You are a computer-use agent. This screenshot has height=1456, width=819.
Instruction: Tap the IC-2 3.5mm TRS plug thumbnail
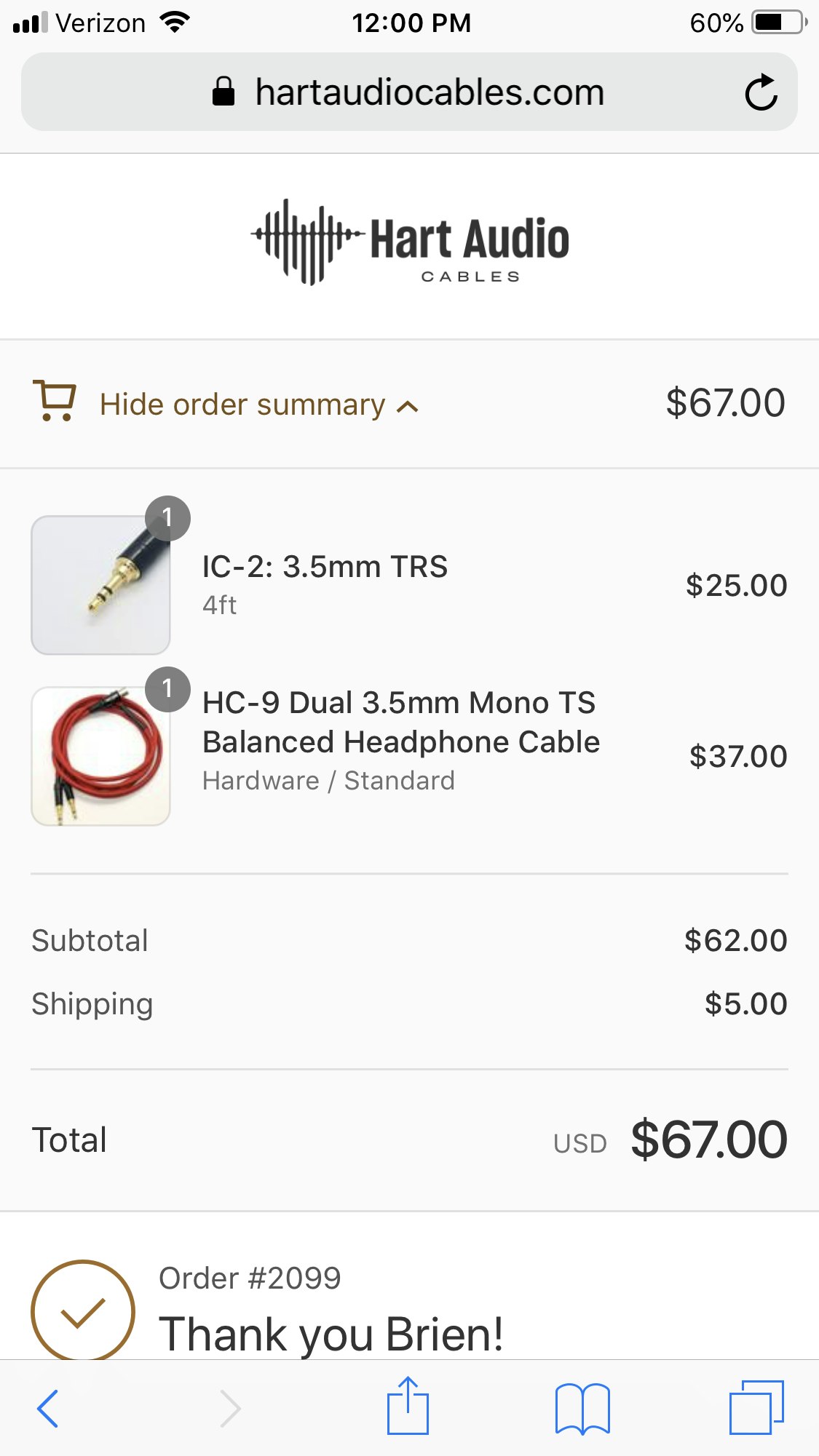click(100, 586)
